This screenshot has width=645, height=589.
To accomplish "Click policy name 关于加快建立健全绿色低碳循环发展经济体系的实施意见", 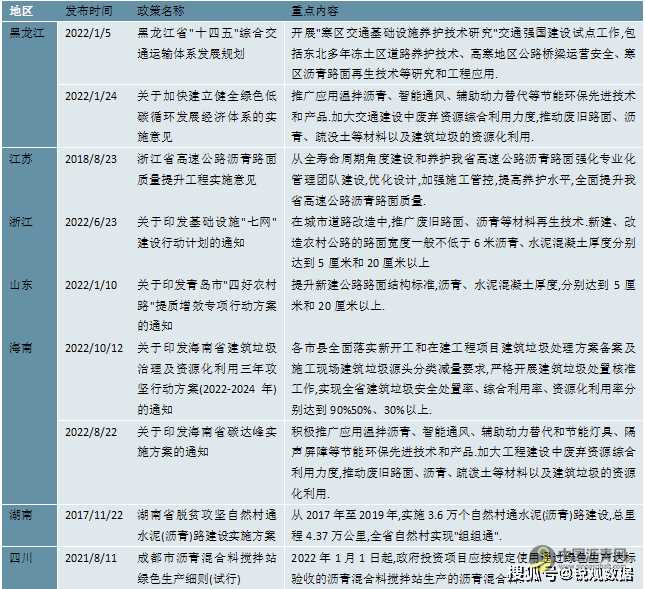I will point(207,116).
